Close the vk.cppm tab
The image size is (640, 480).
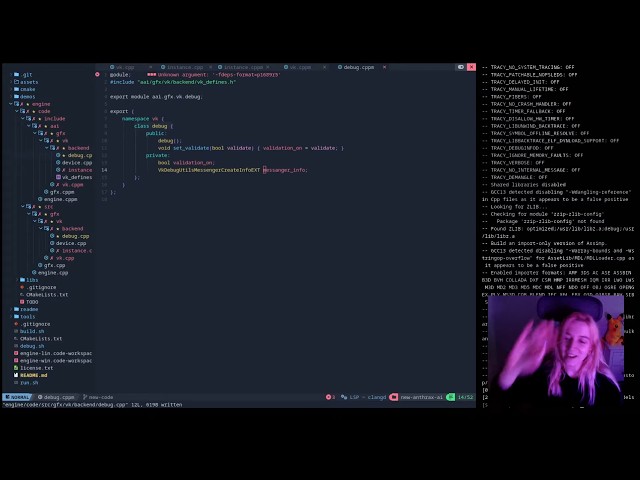tap(324, 67)
